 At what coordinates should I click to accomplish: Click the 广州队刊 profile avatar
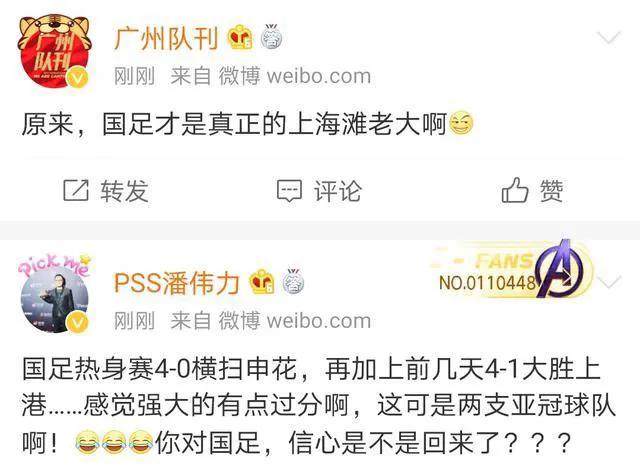point(54,50)
